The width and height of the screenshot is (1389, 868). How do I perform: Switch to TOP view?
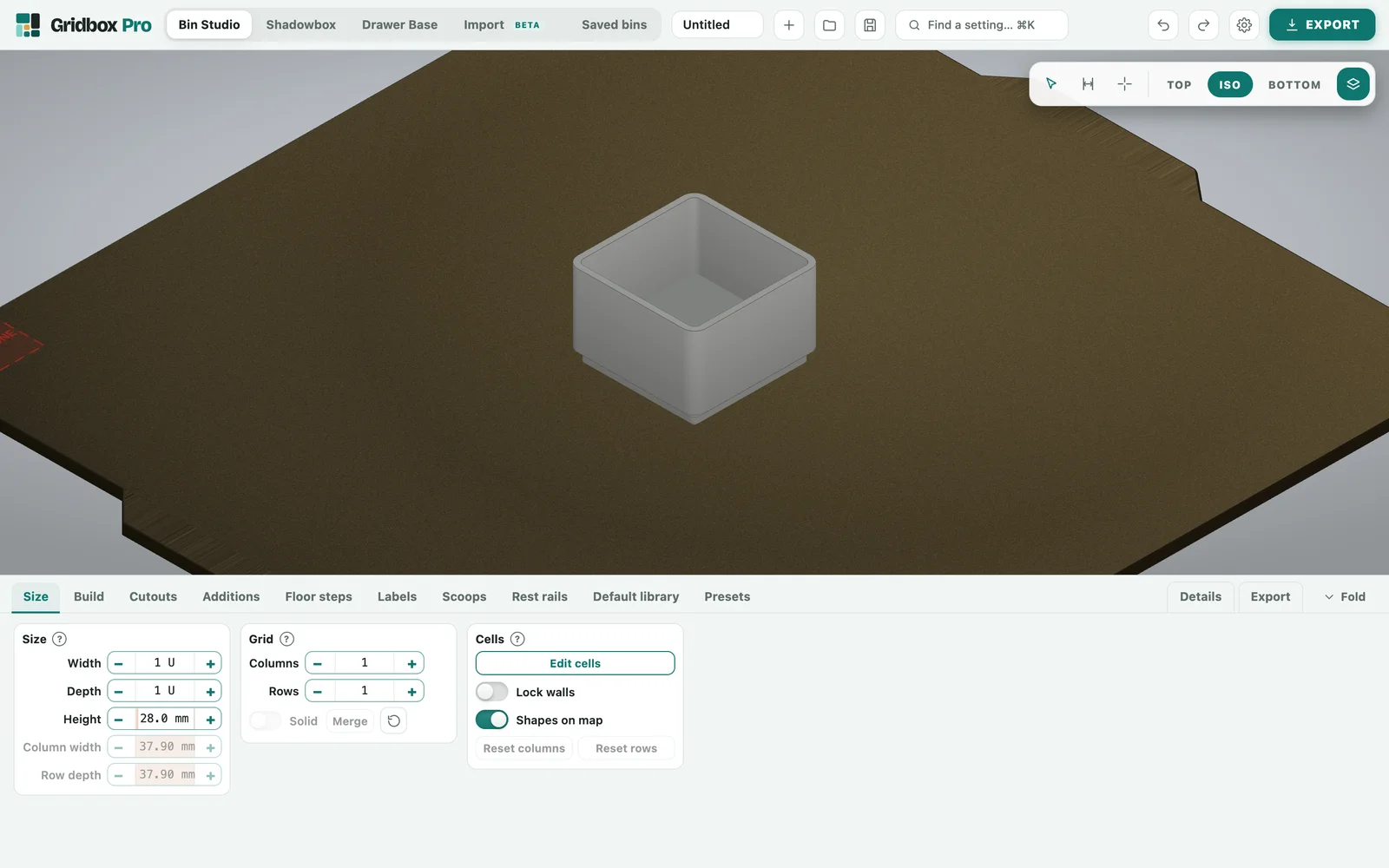tap(1179, 84)
